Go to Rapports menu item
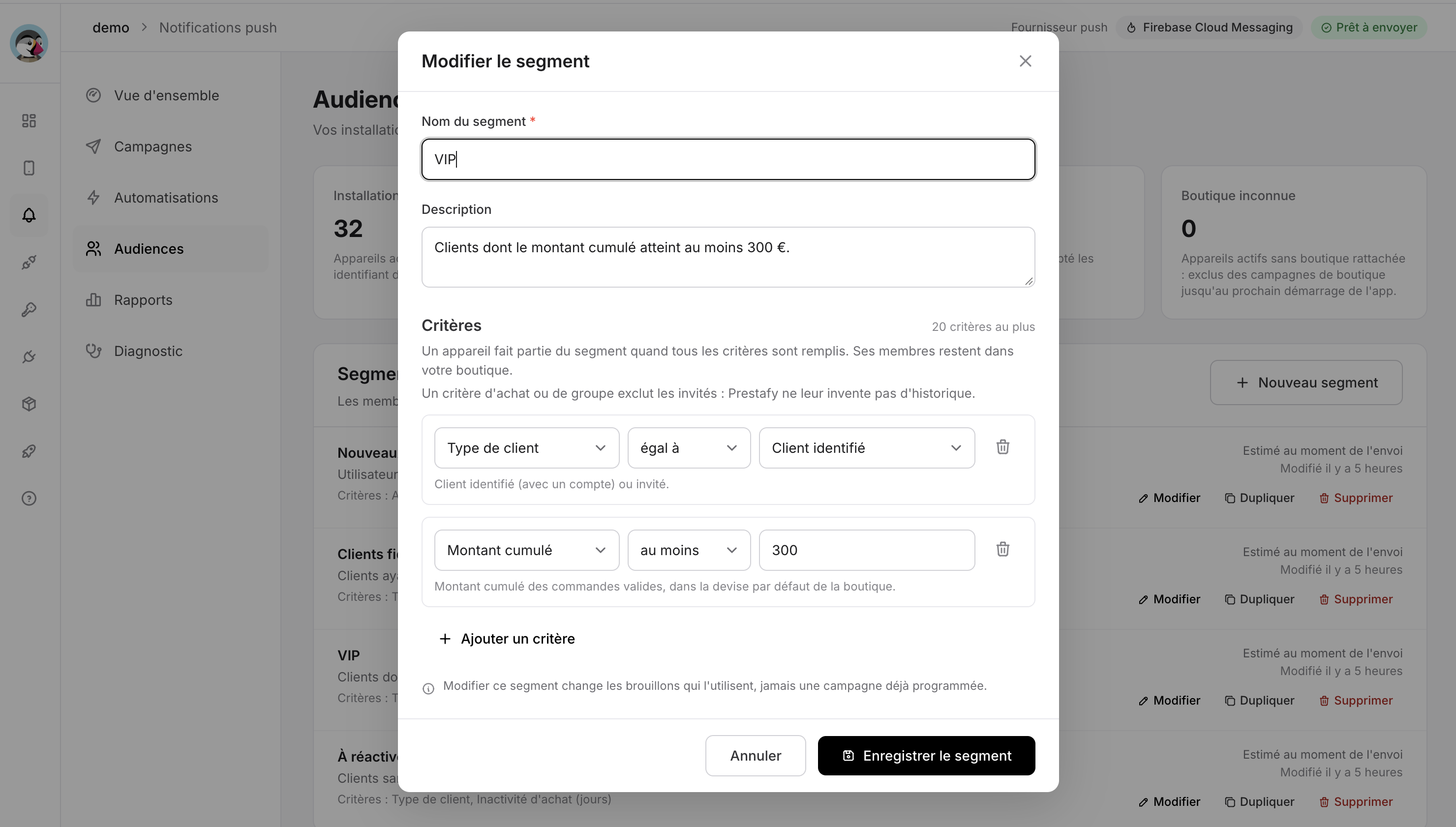The width and height of the screenshot is (1456, 827). [170, 299]
